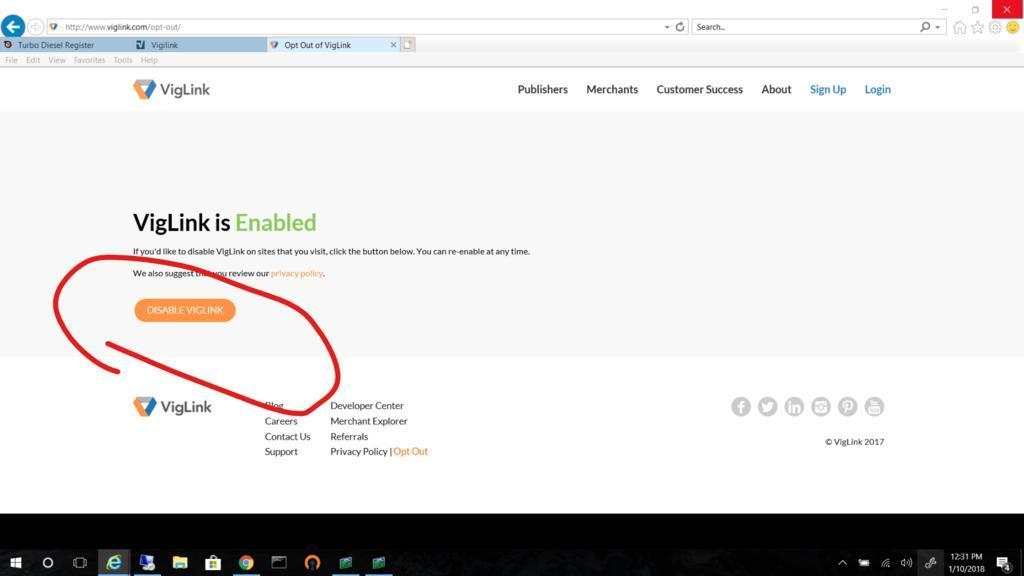The height and width of the screenshot is (576, 1024).
Task: Click the smiley feedback icon
Action: click(1012, 27)
